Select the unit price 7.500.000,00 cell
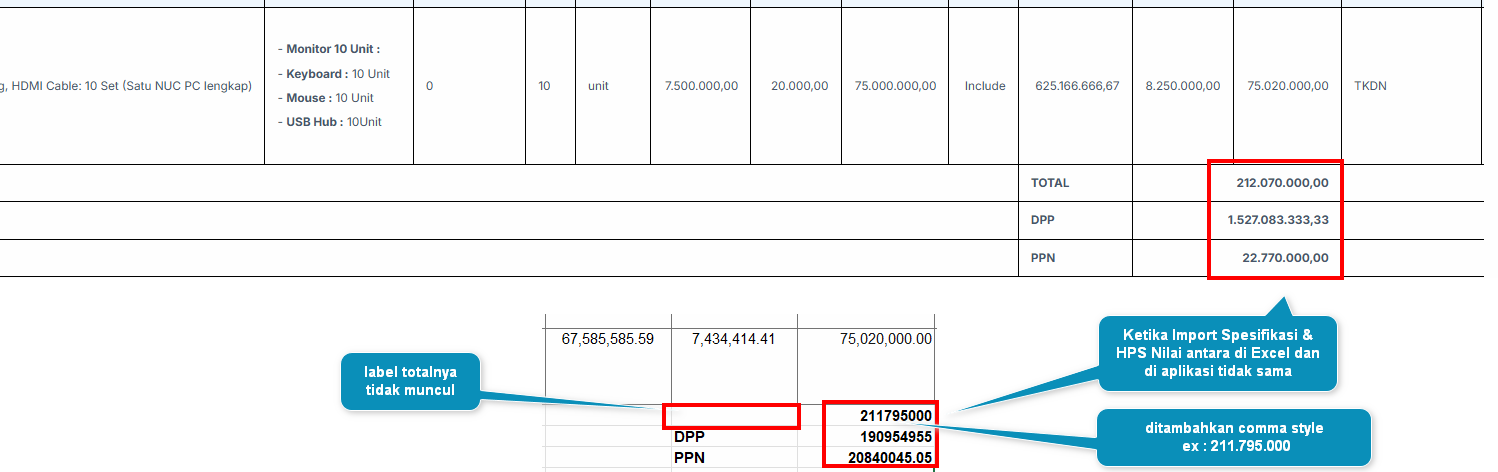 tap(701, 86)
